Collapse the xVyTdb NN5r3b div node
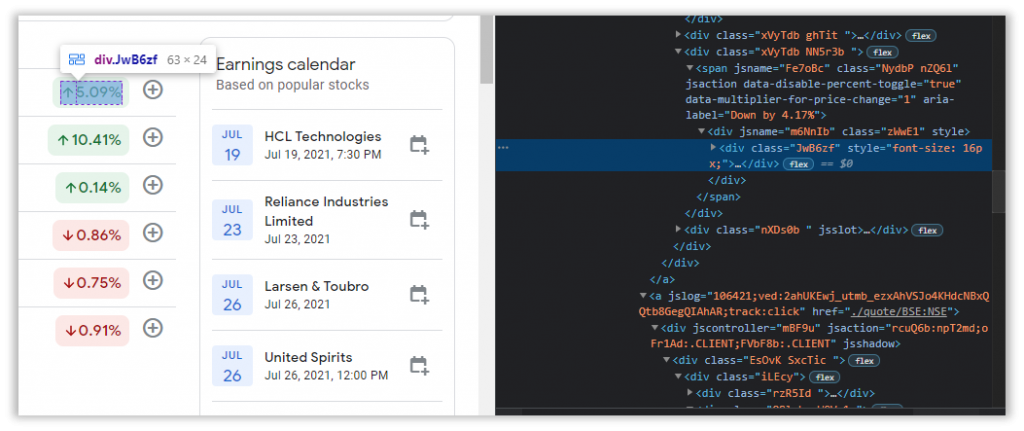 click(x=679, y=51)
